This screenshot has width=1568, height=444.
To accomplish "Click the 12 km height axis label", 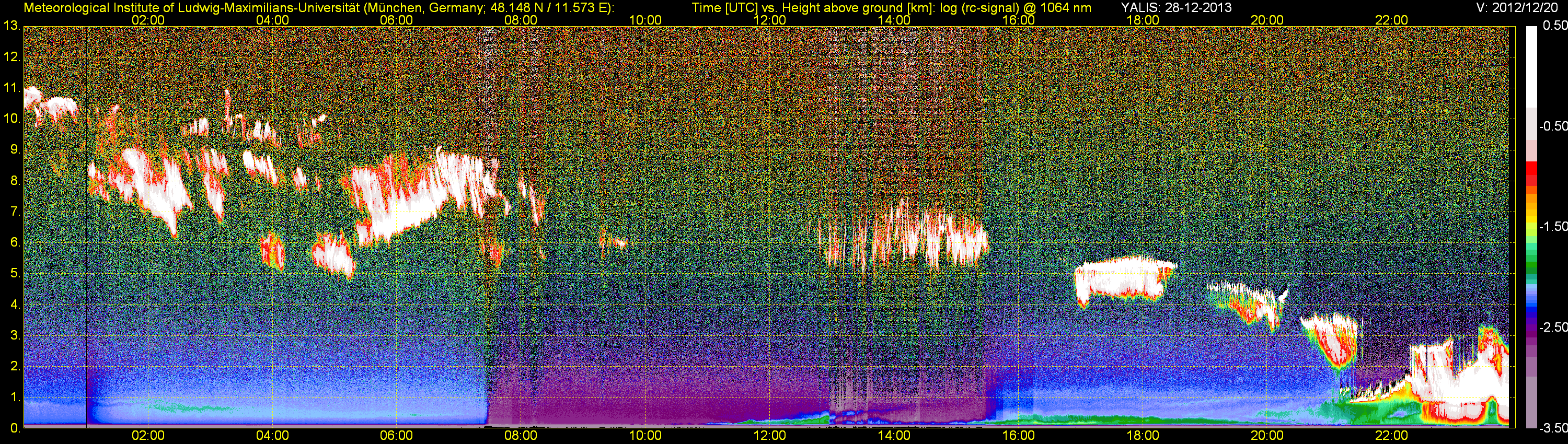I will pos(11,57).
